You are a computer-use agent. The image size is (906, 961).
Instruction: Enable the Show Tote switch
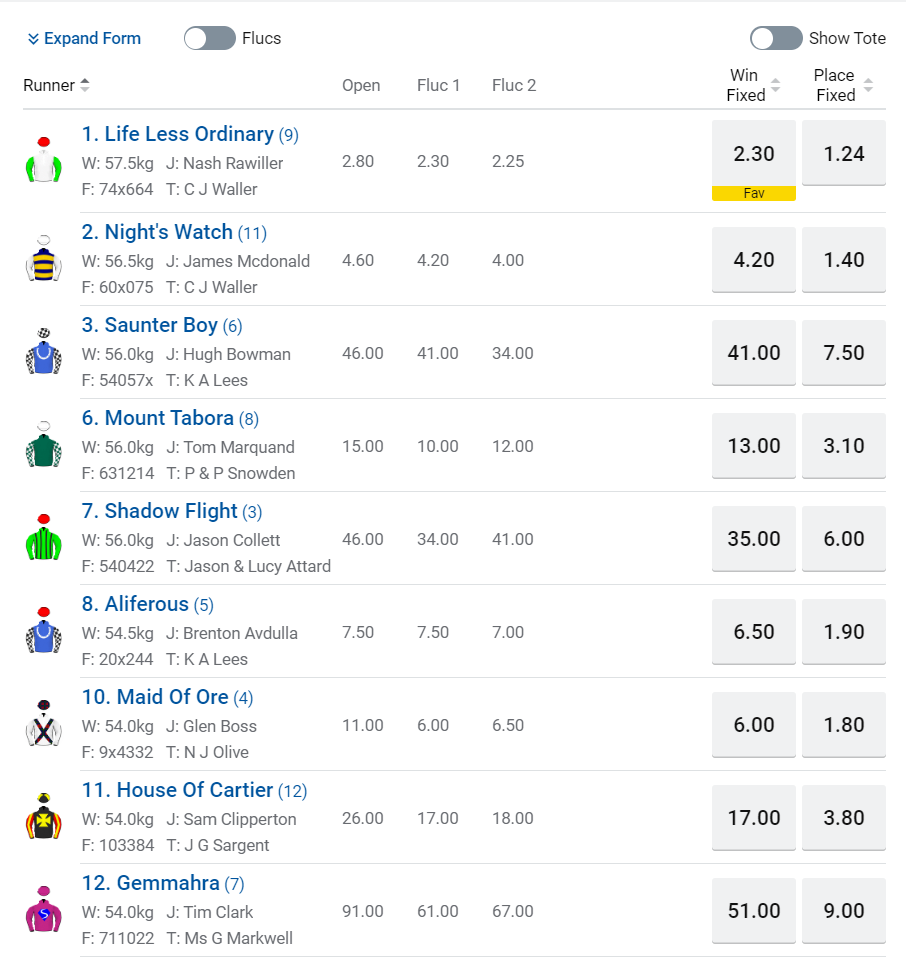click(x=776, y=39)
